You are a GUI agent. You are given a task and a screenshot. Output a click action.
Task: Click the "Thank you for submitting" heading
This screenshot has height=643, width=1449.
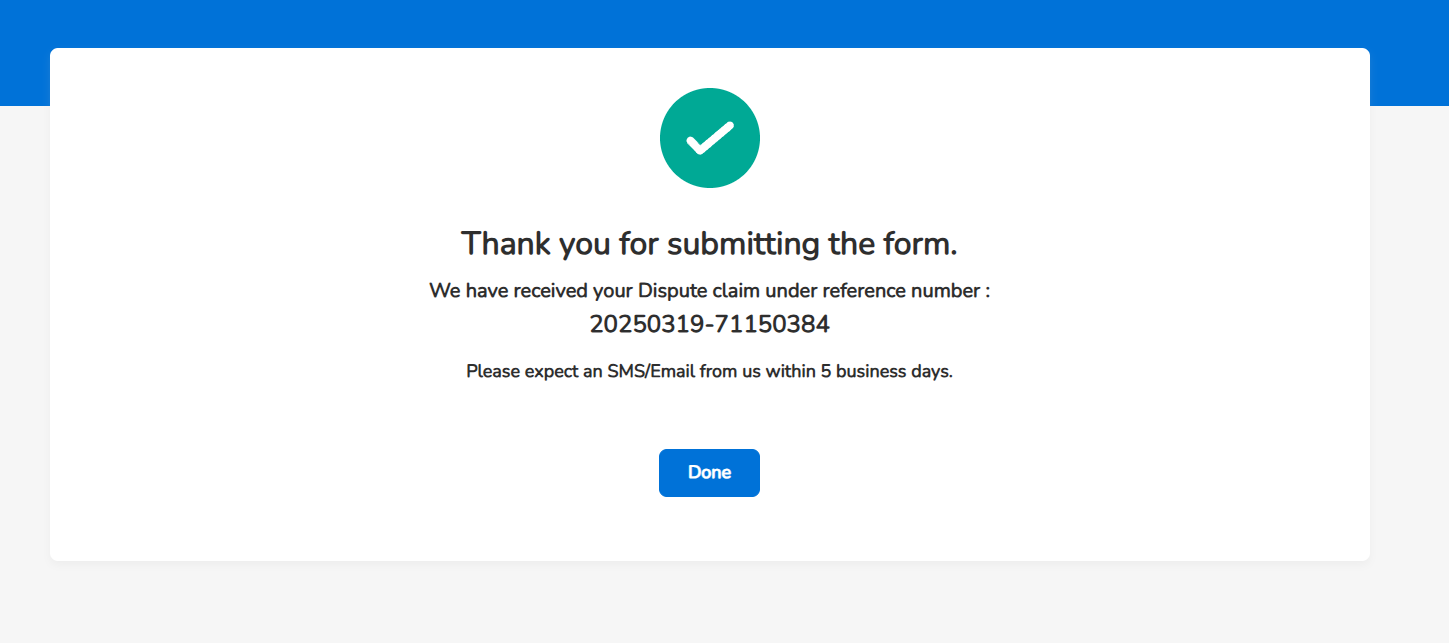709,243
